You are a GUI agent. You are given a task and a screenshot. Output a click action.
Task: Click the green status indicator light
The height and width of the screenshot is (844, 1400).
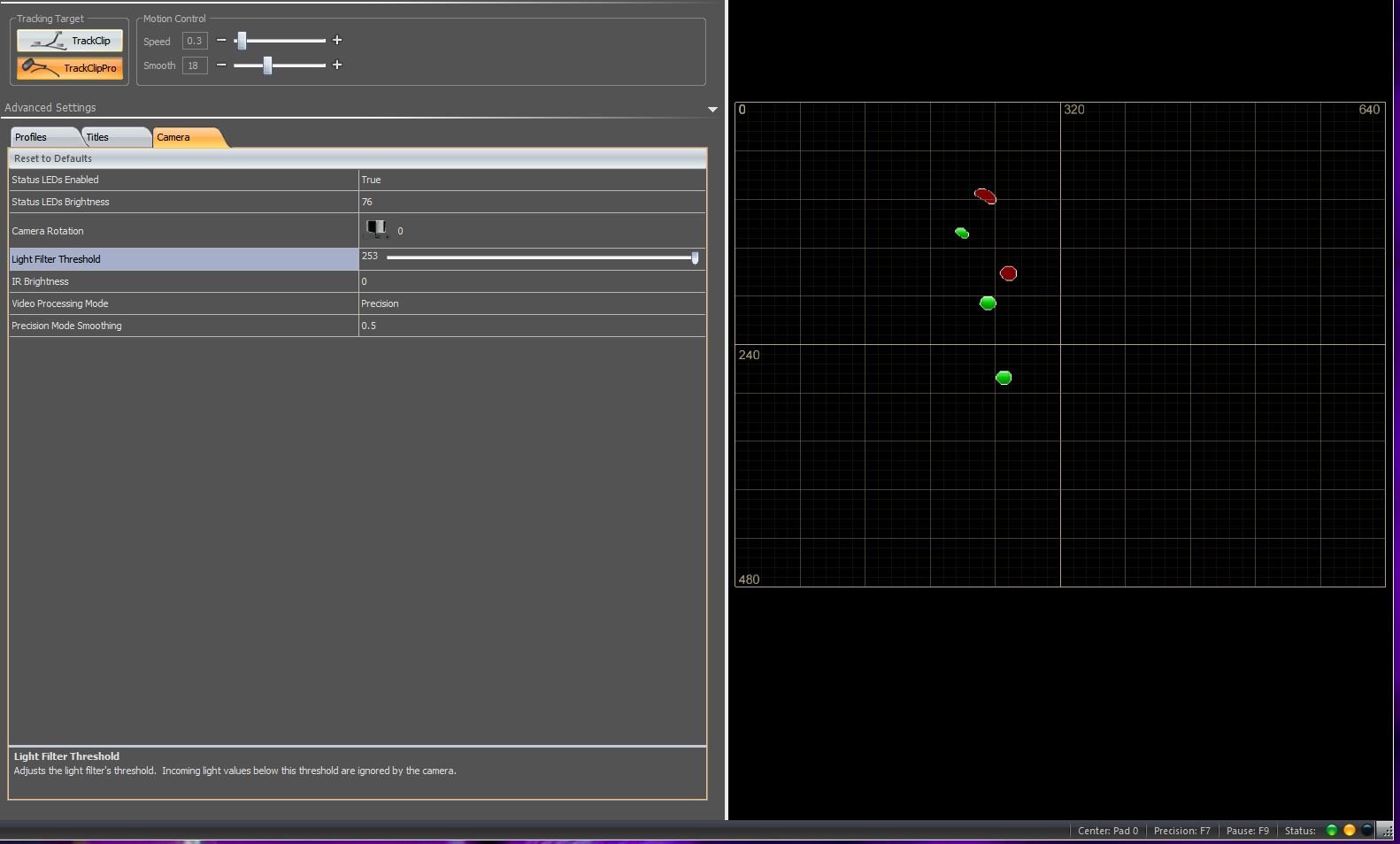tap(1331, 831)
